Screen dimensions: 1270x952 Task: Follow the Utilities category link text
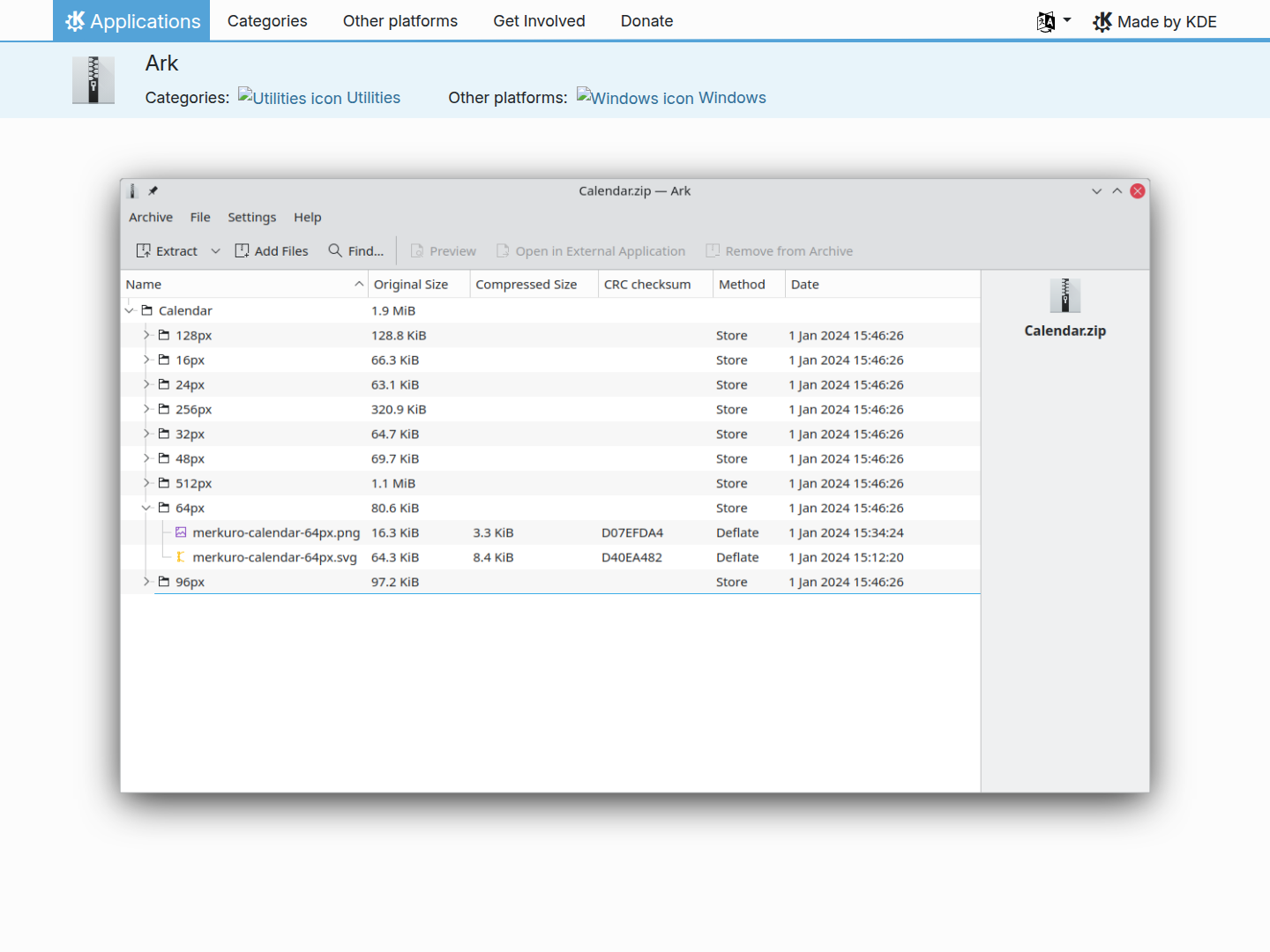(x=373, y=98)
